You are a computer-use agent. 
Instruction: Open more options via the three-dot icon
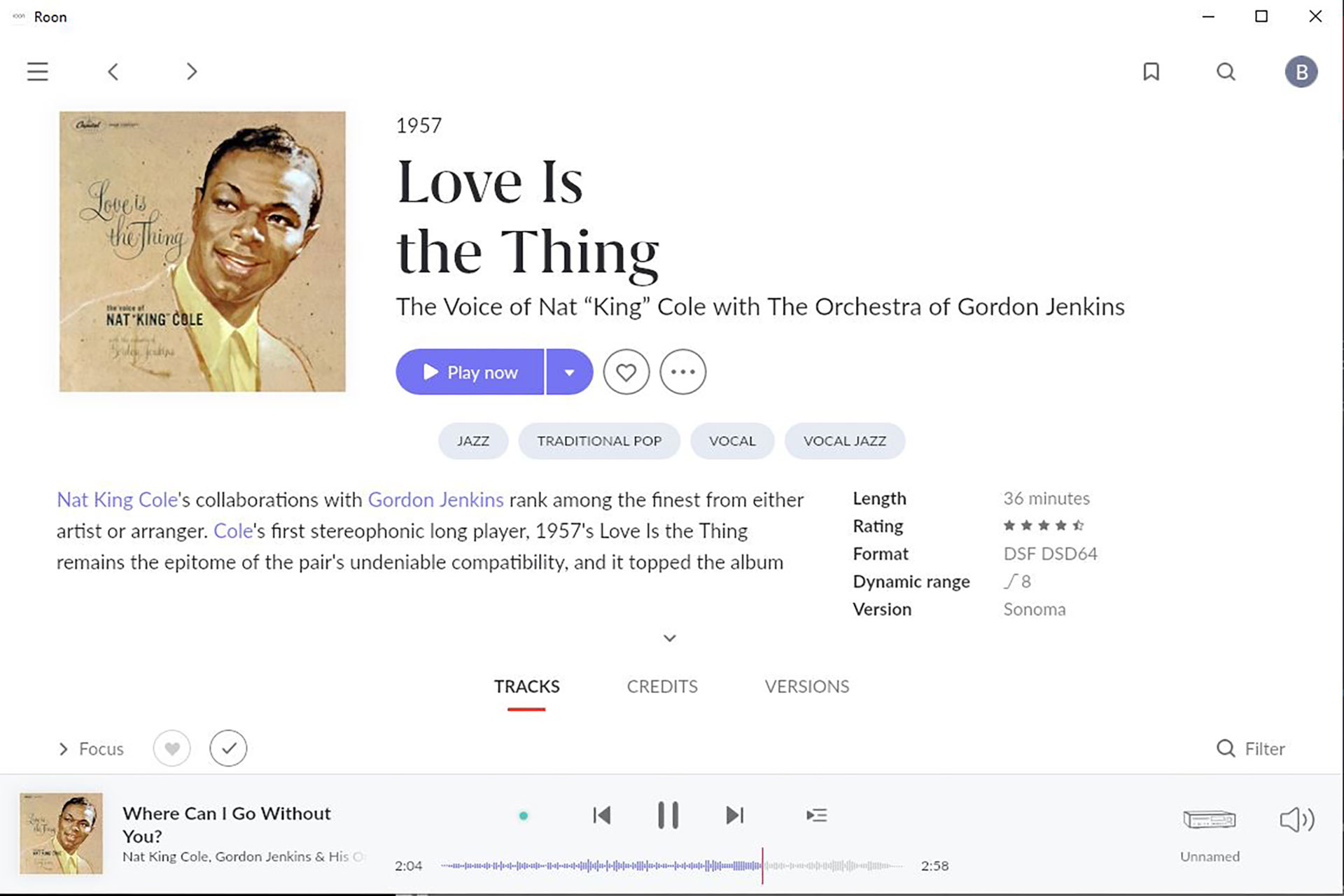pos(682,372)
